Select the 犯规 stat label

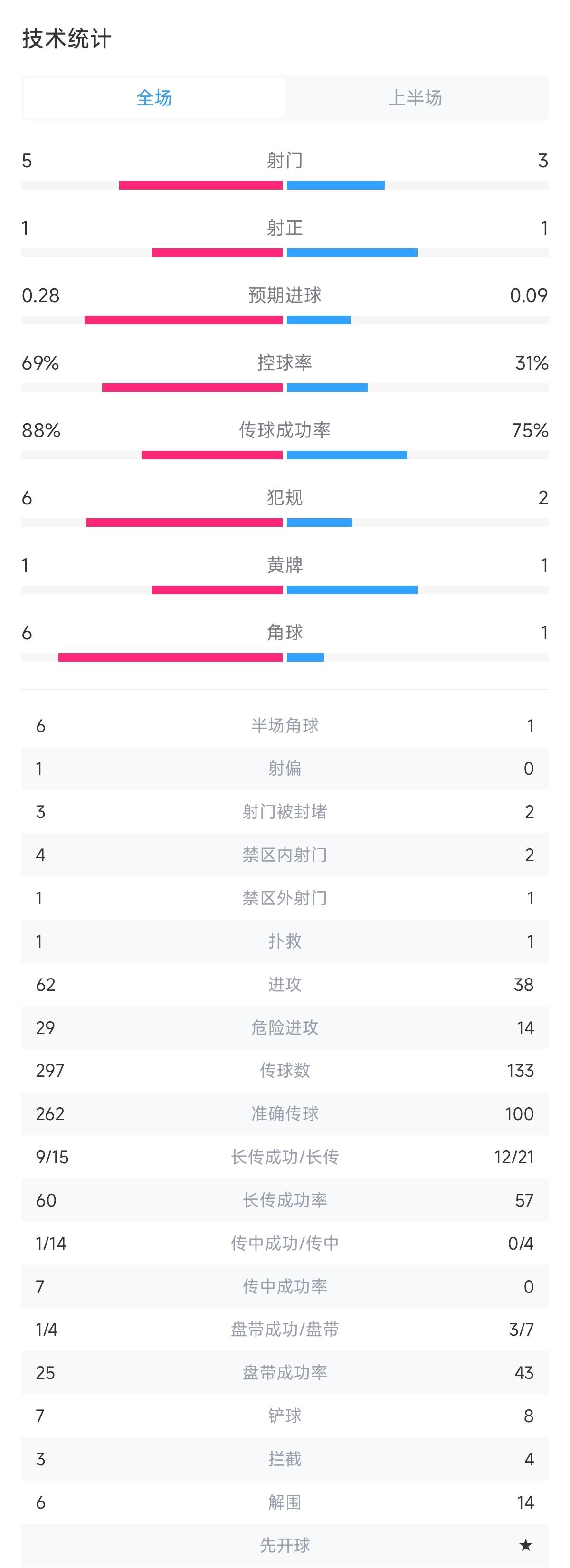point(285,498)
